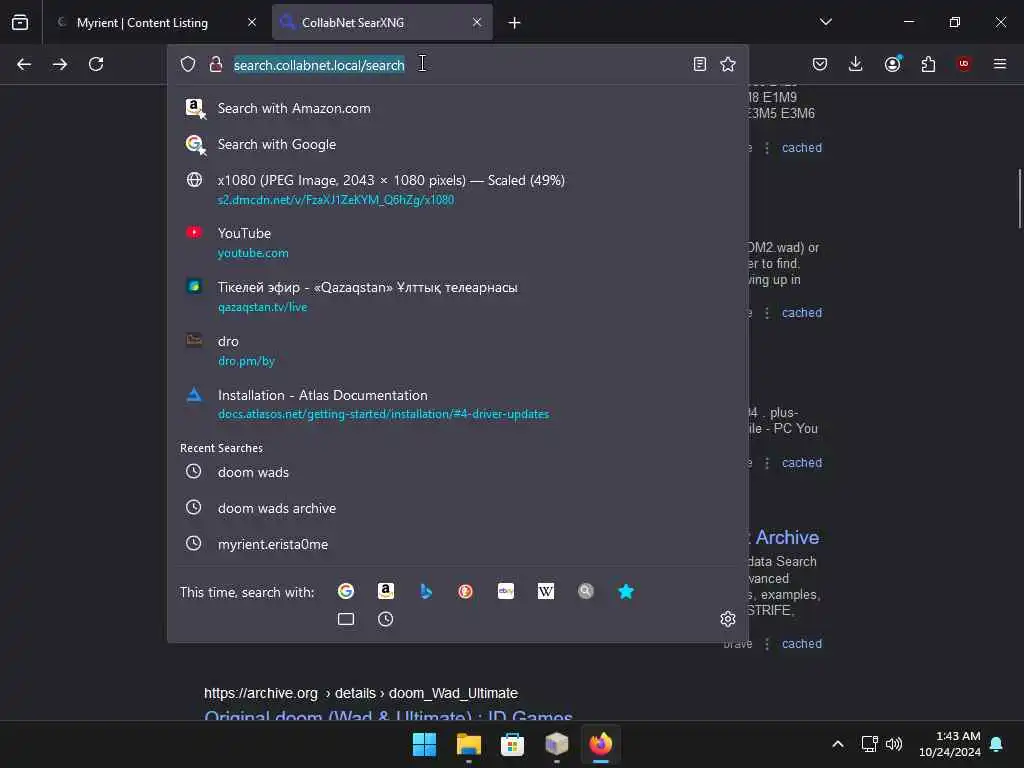The image size is (1024, 768).
Task: Open Downloads panel
Action: coord(856,64)
